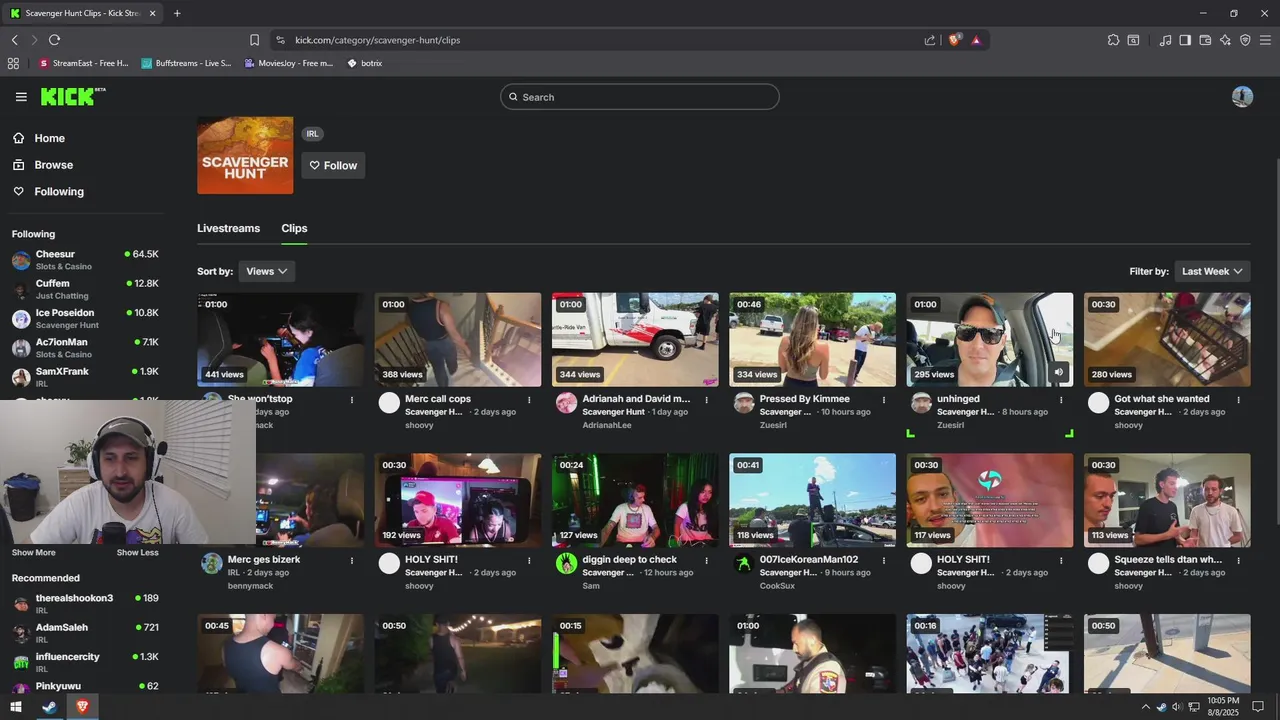Open Ice Poseidon channel in Following list

tap(85, 318)
